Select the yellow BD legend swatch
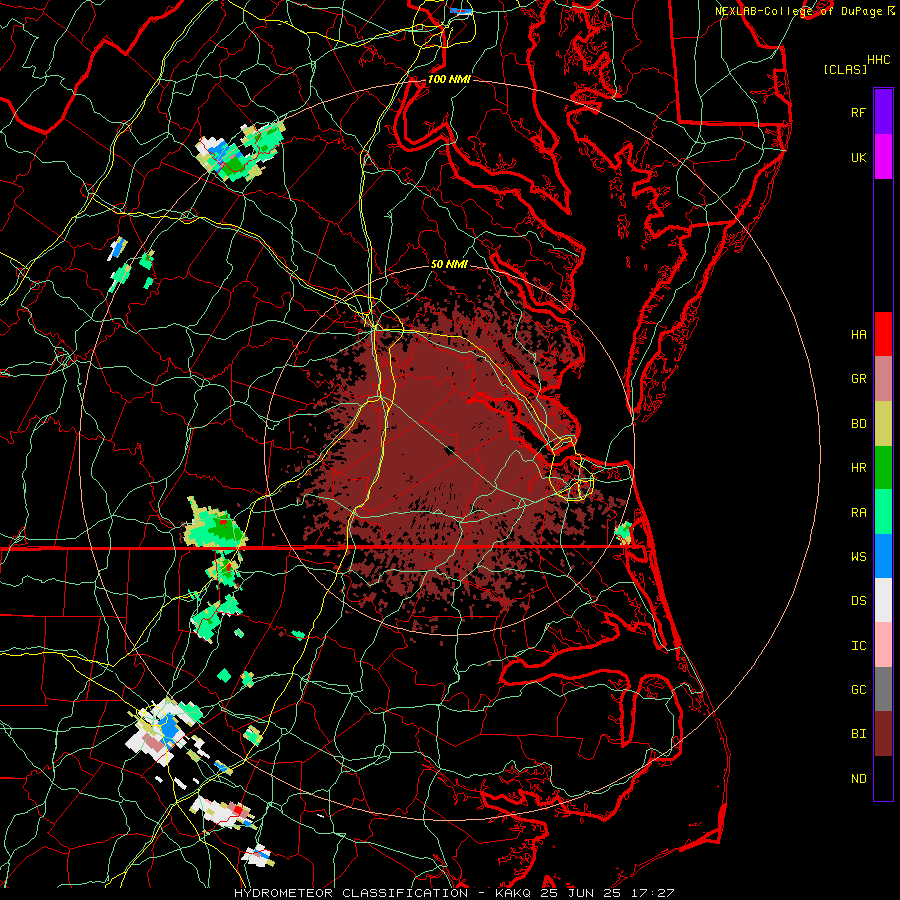Viewport: 900px width, 900px height. coord(883,424)
